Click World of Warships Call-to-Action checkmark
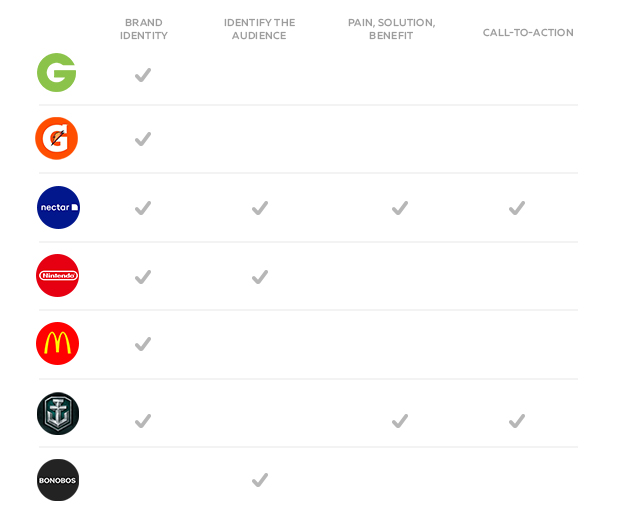This screenshot has width=630, height=520. click(517, 421)
